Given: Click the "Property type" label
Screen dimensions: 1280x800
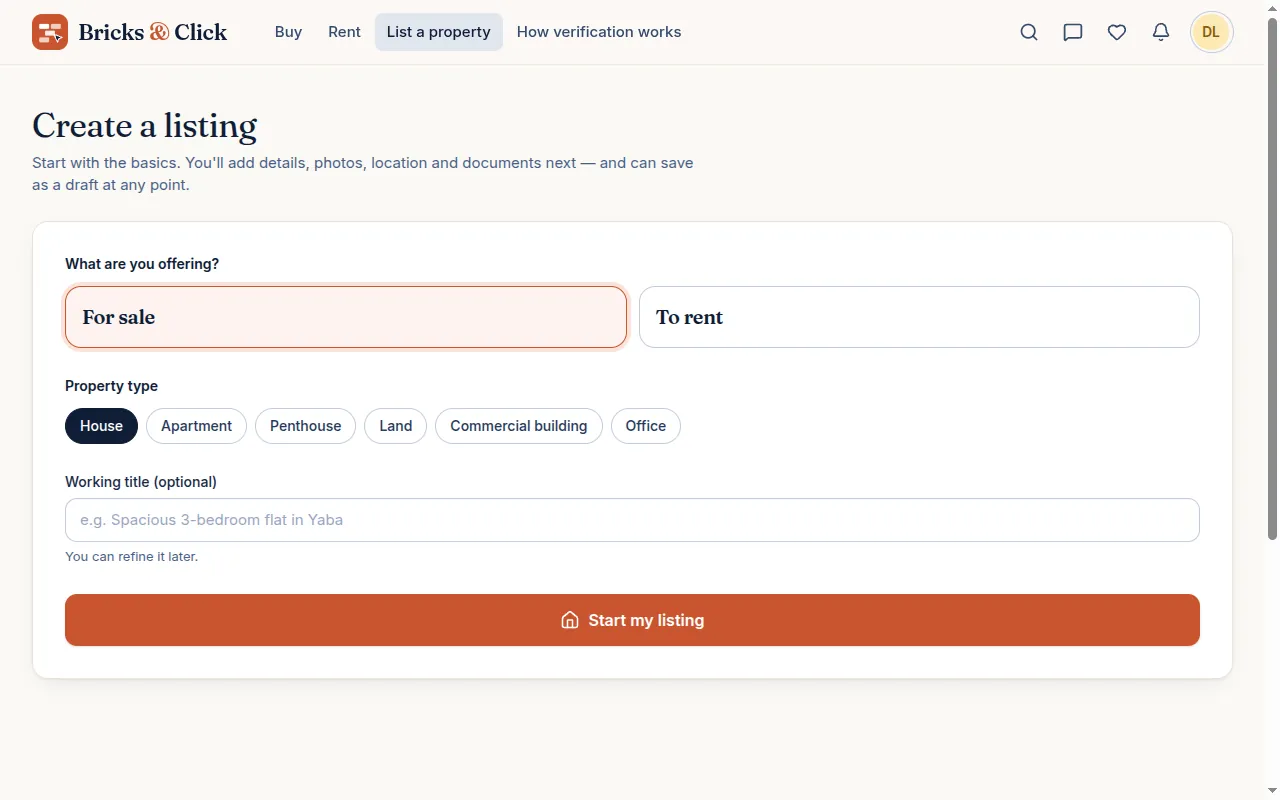Looking at the screenshot, I should (111, 386).
